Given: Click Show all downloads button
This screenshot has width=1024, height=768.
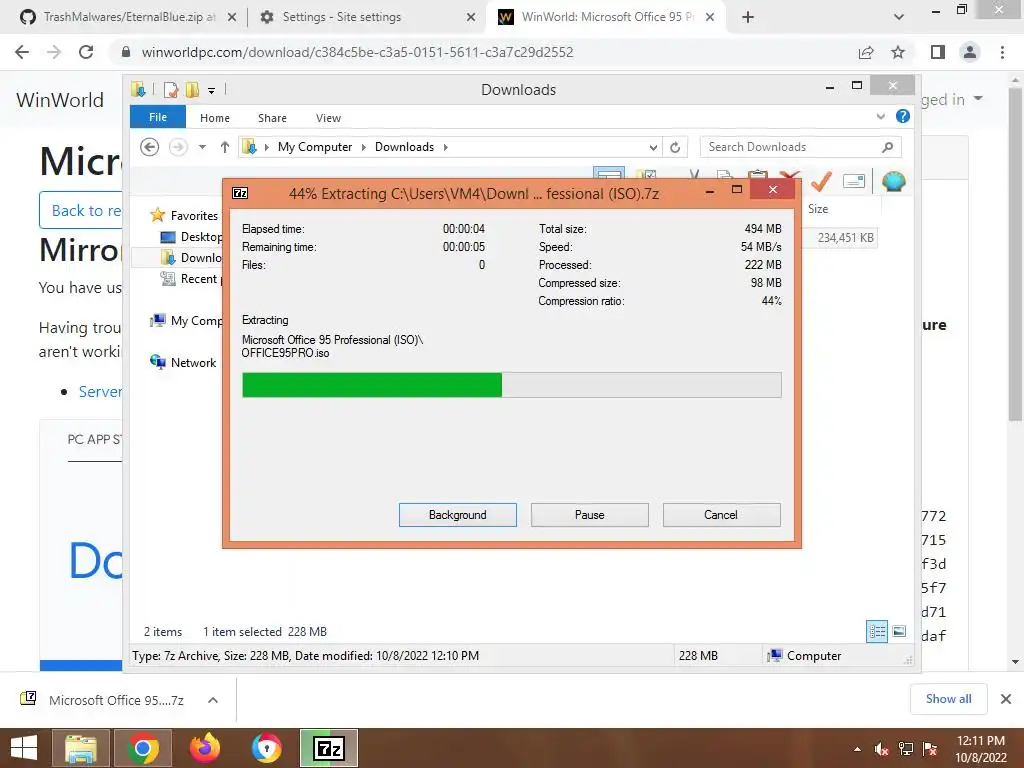Looking at the screenshot, I should coord(948,699).
